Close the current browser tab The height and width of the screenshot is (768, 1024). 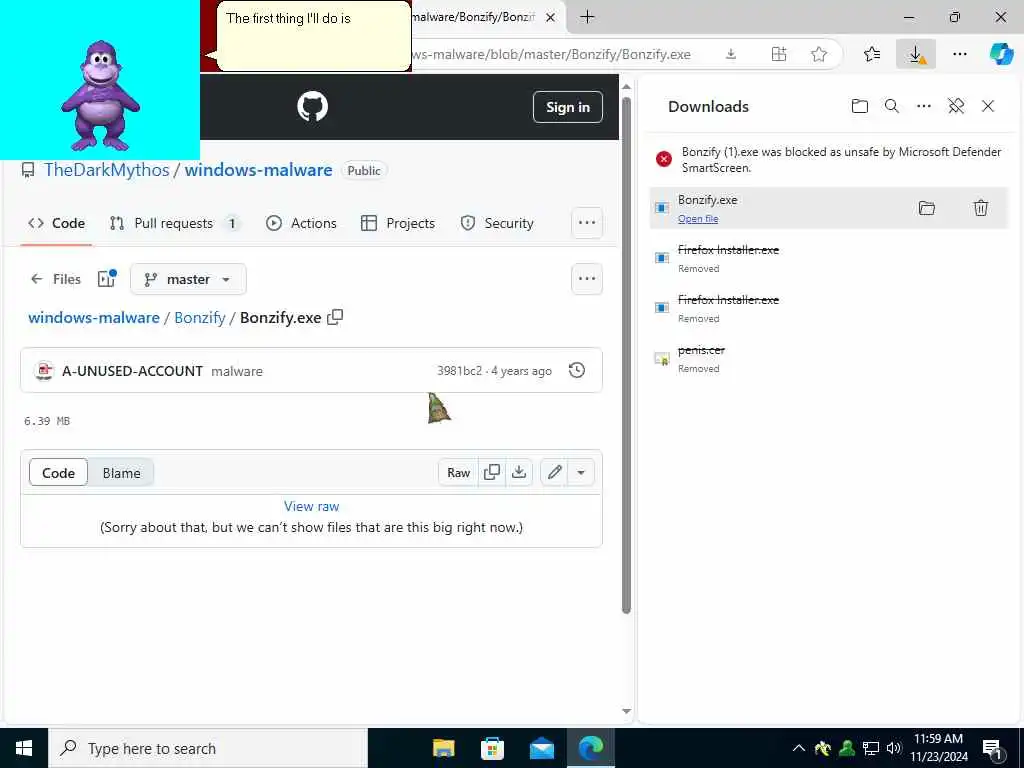(551, 18)
